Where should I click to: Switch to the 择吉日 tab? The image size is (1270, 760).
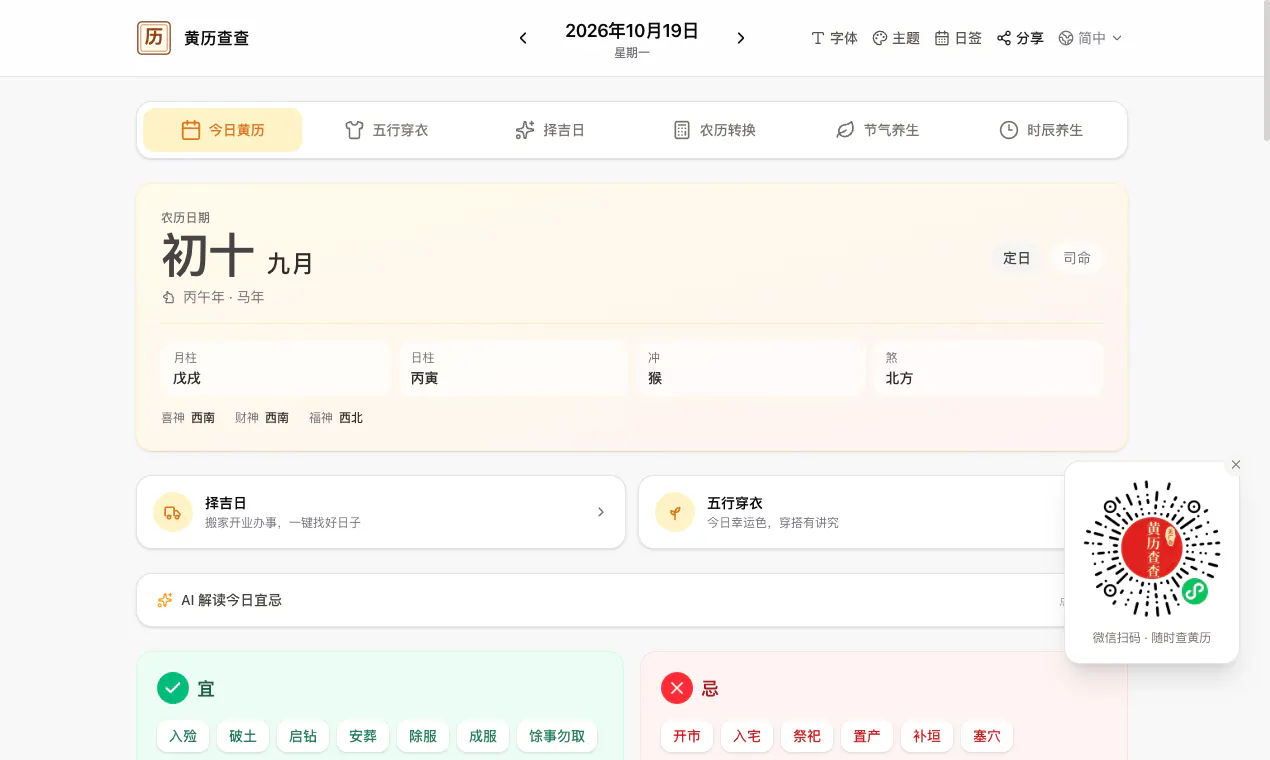pos(550,130)
